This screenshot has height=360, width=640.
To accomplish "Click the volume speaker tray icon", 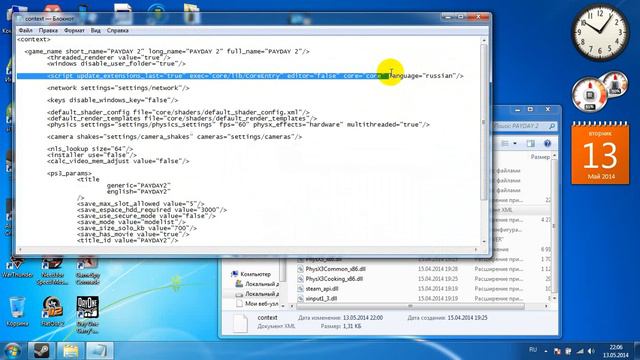I will coord(591,351).
